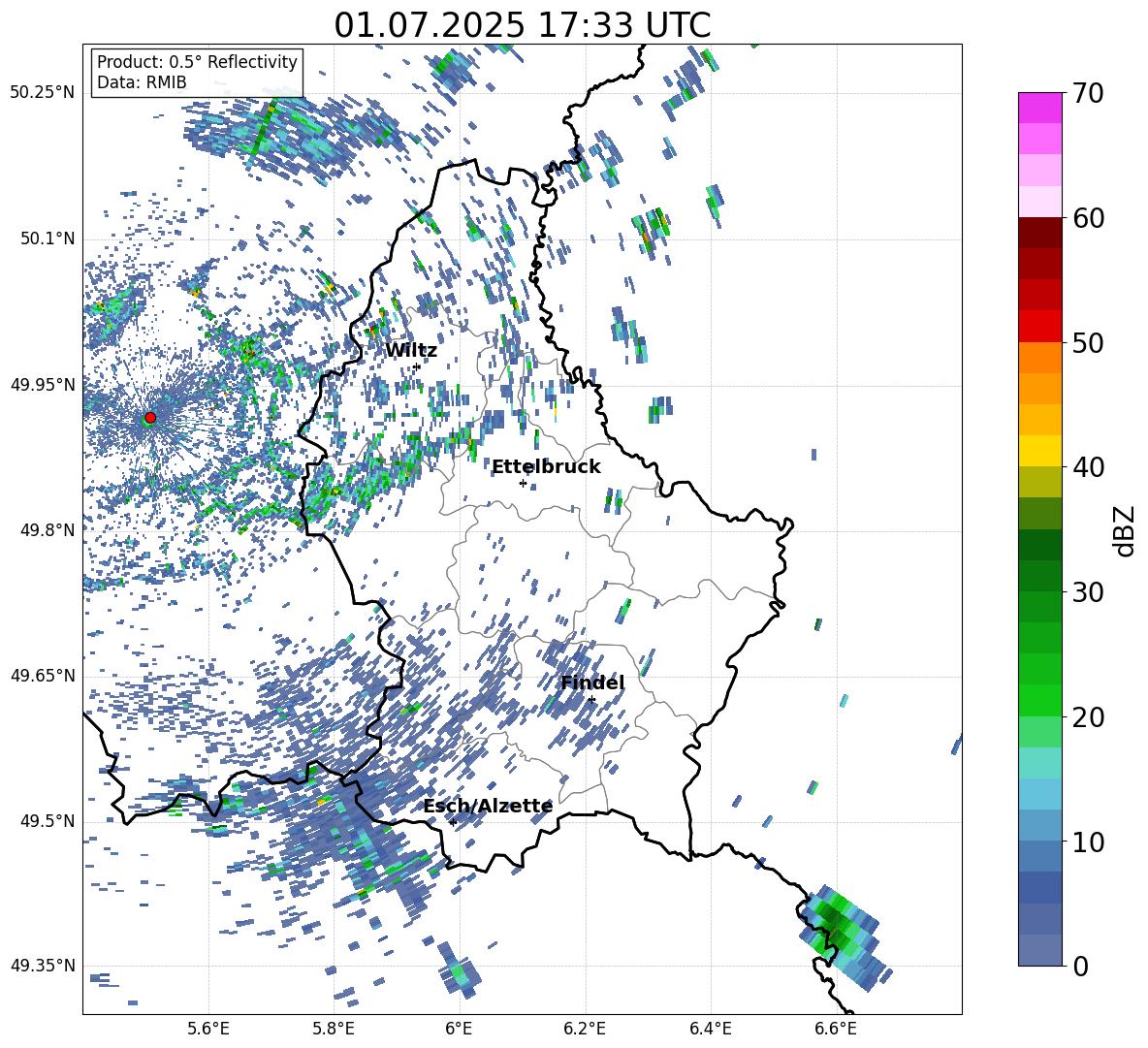This screenshot has width=1148, height=1048.
Task: Click the Wiltz city label
Action: (x=411, y=350)
